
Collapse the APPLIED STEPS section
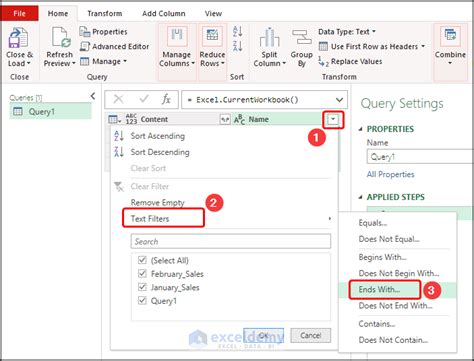360,197
